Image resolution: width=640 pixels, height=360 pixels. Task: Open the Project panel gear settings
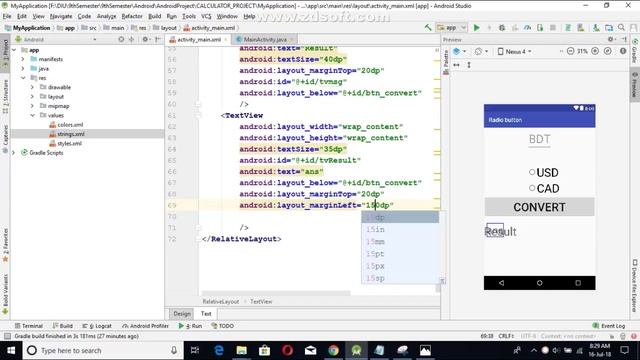tap(145, 40)
